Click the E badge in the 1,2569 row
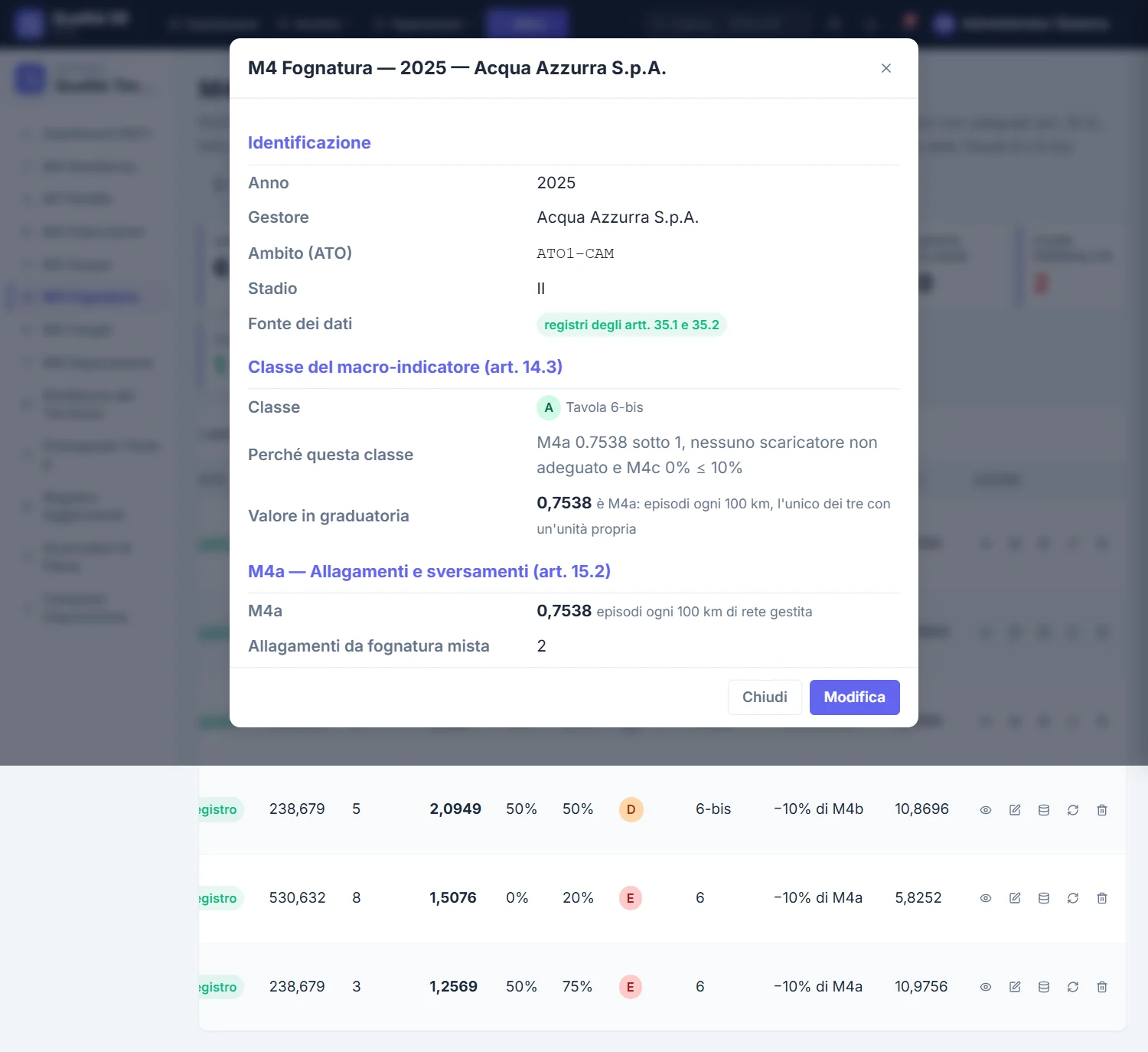 pyautogui.click(x=631, y=987)
